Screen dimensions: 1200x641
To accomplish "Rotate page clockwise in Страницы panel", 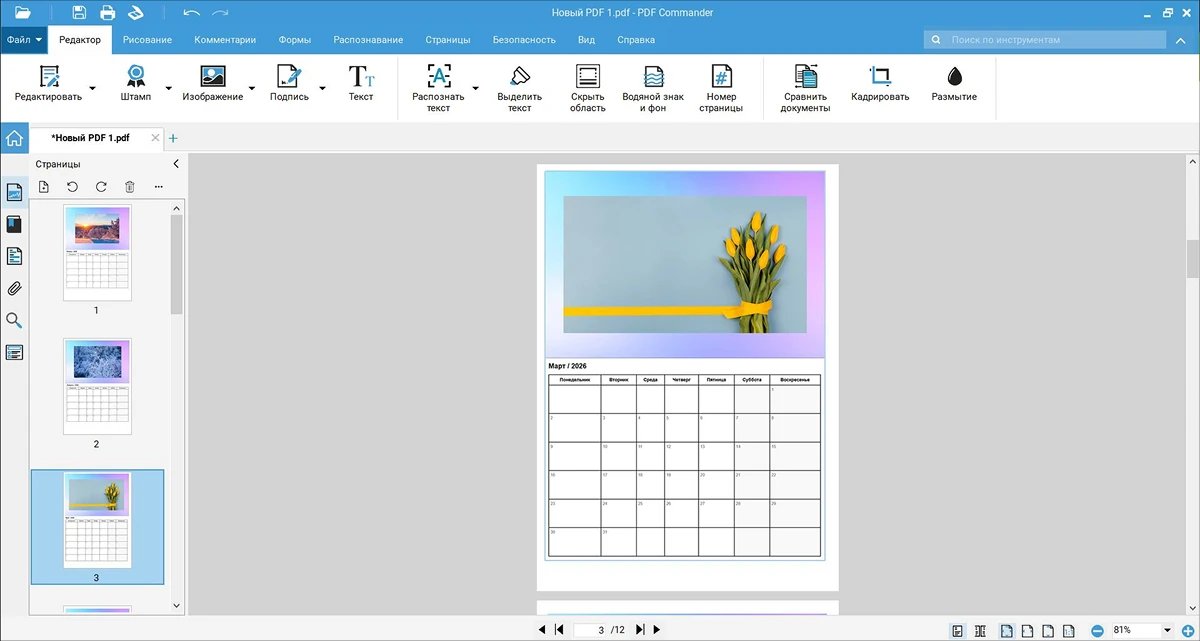I will click(101, 187).
